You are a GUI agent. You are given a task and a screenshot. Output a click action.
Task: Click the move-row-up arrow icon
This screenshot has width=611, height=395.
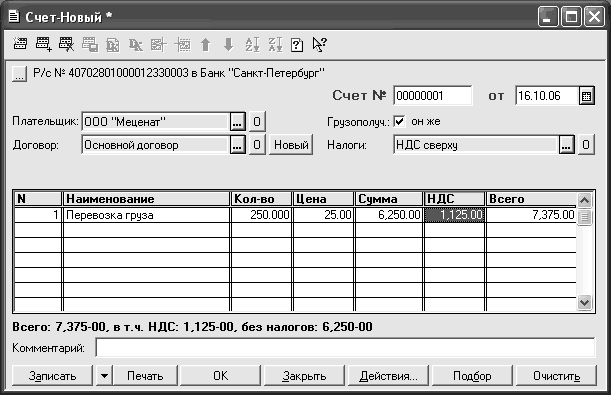pos(205,44)
